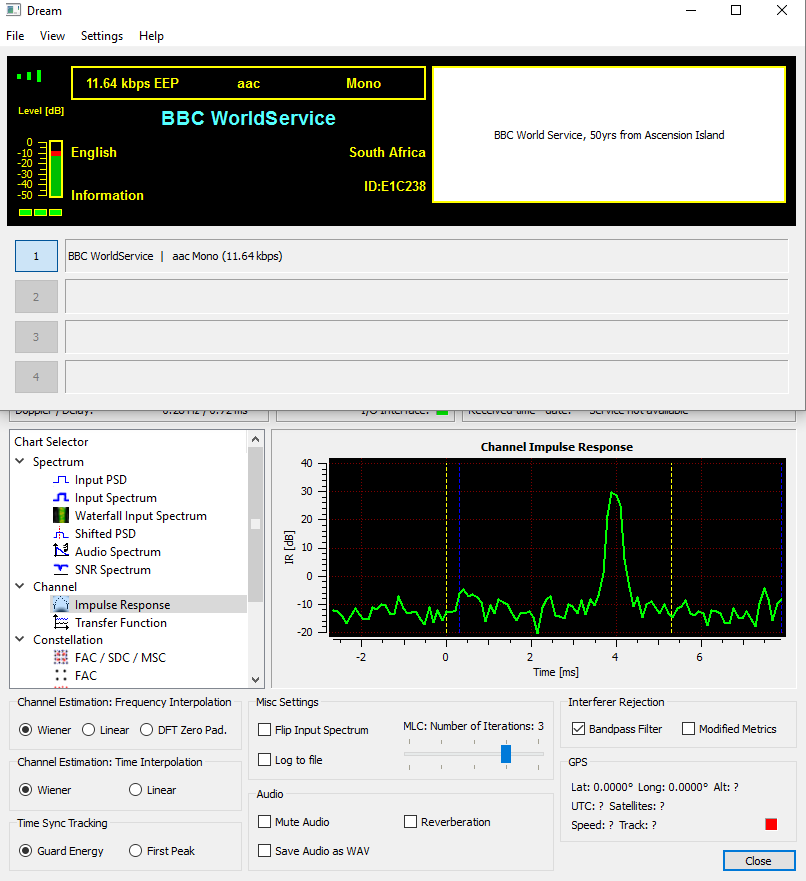Collapse the Spectrum tree group
806x881 pixels.
click(x=20, y=461)
